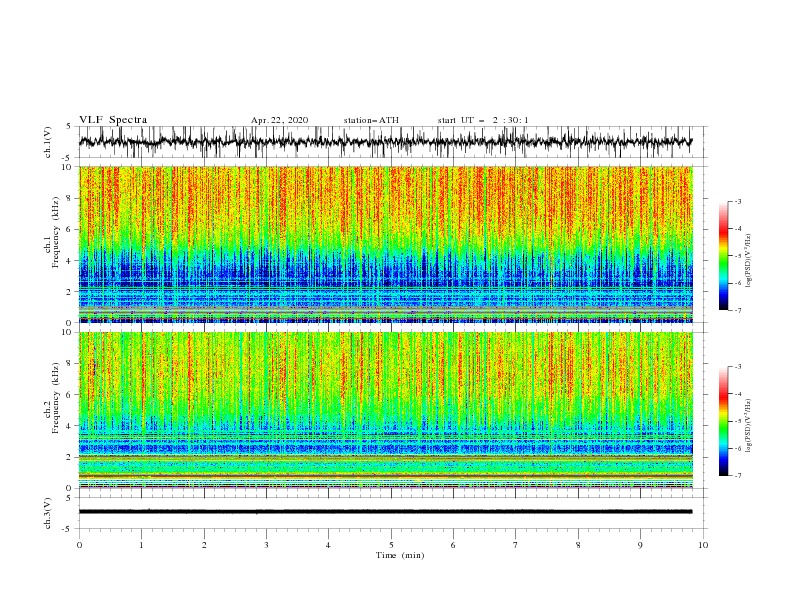Click the ch.1 spectrogram color scale bar
Image resolution: width=792 pixels, height=612 pixels.
click(723, 256)
